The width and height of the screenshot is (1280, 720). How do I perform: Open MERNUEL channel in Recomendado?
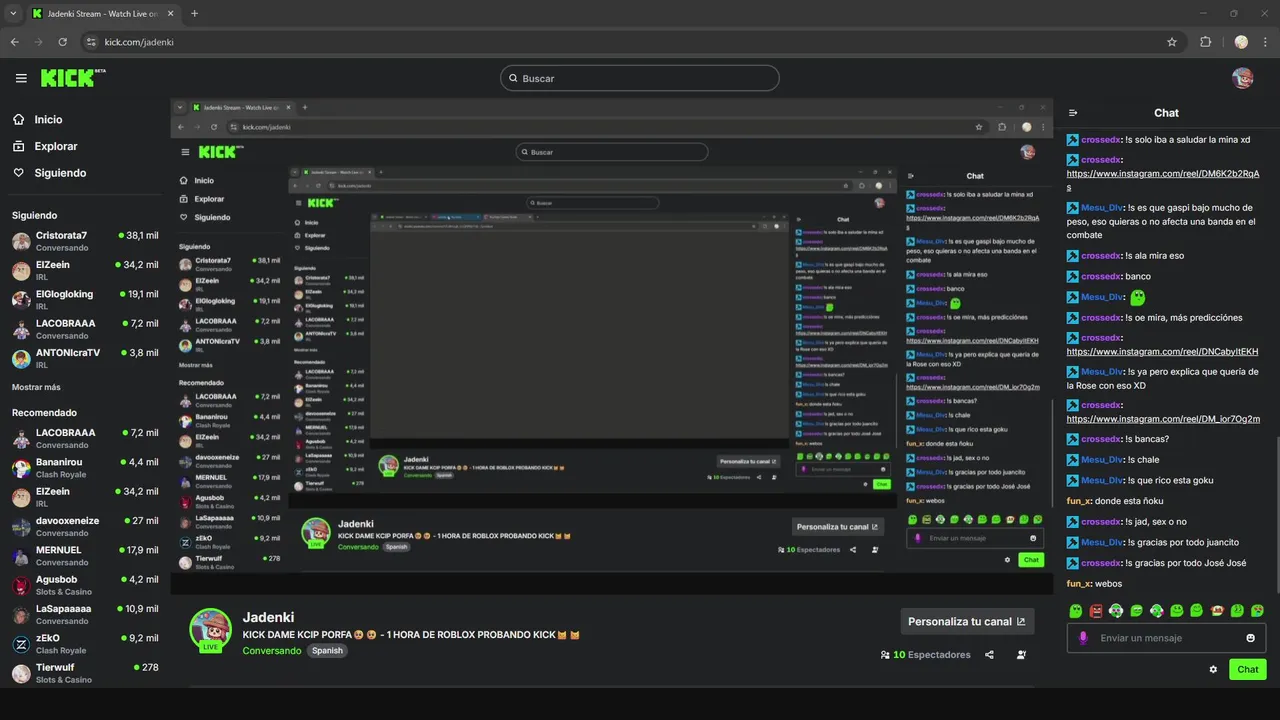pyautogui.click(x=85, y=556)
